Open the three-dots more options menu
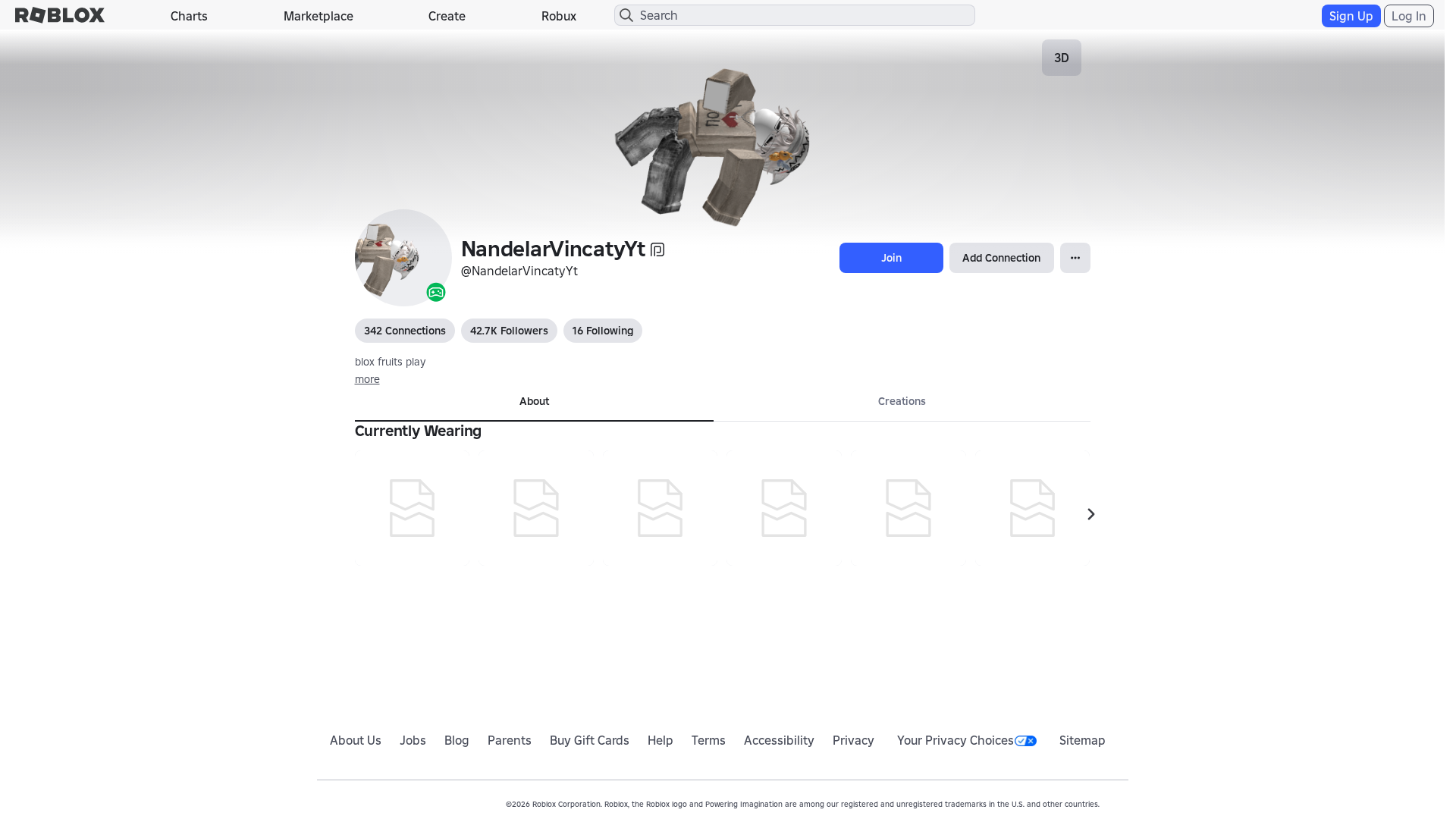Screen dimensions: 1456x819 1075,258
